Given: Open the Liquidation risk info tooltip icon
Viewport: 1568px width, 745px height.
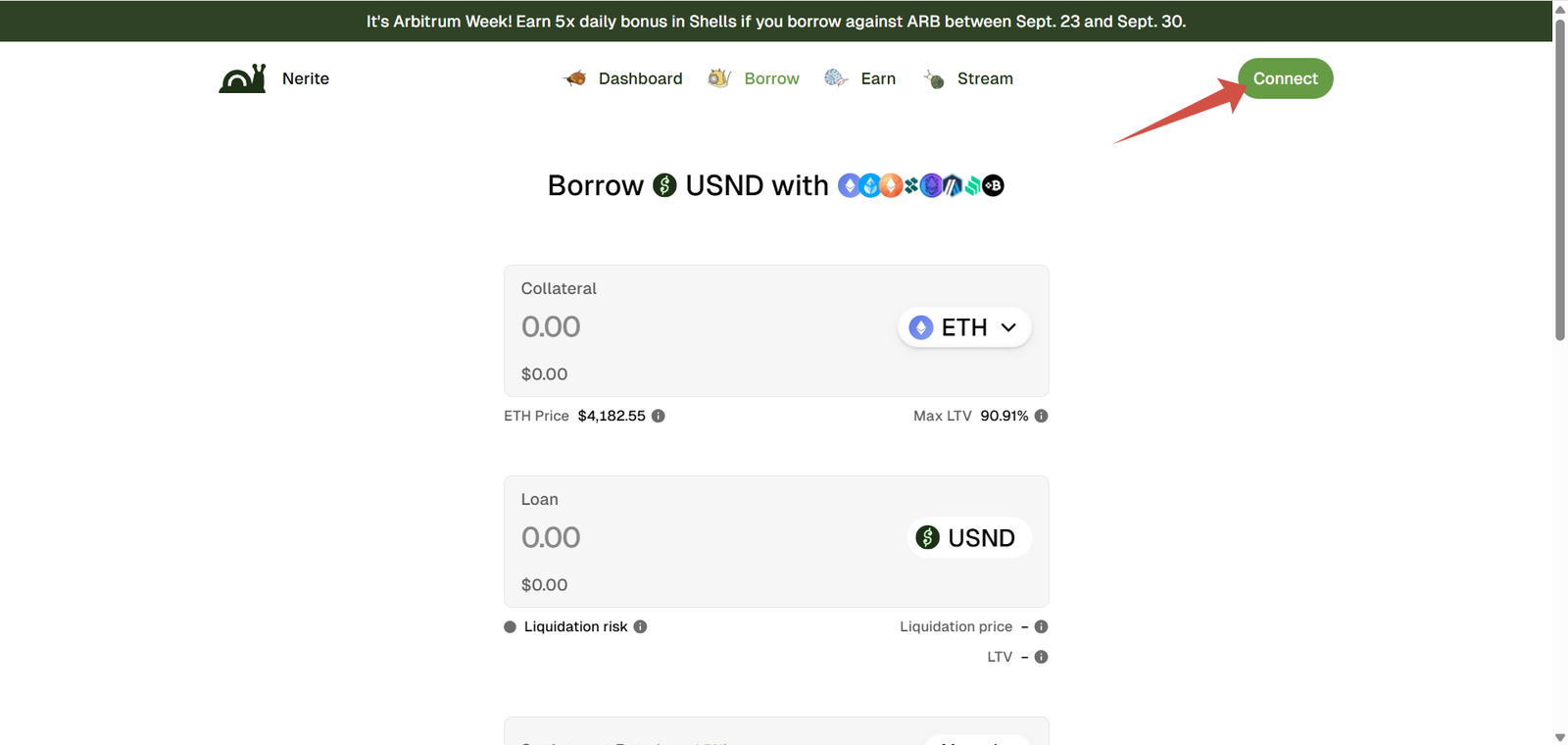Looking at the screenshot, I should [640, 626].
